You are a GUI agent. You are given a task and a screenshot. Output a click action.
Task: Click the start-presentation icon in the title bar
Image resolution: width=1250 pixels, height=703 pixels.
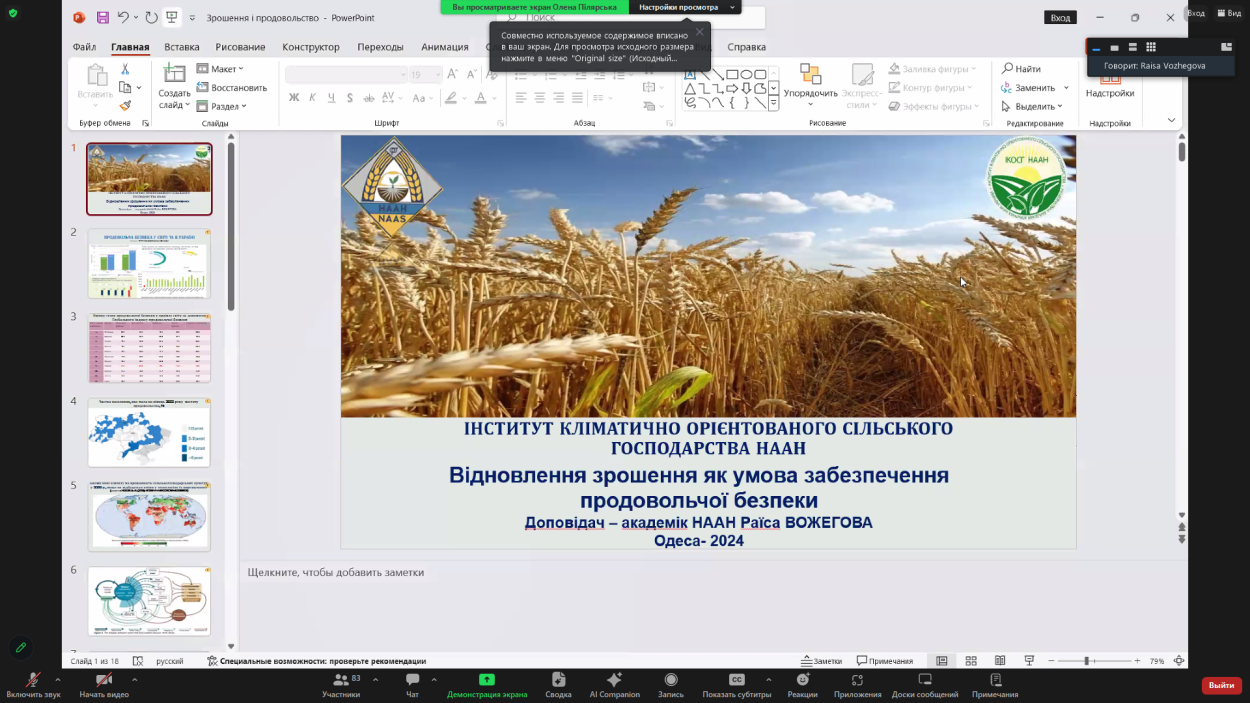click(x=172, y=18)
